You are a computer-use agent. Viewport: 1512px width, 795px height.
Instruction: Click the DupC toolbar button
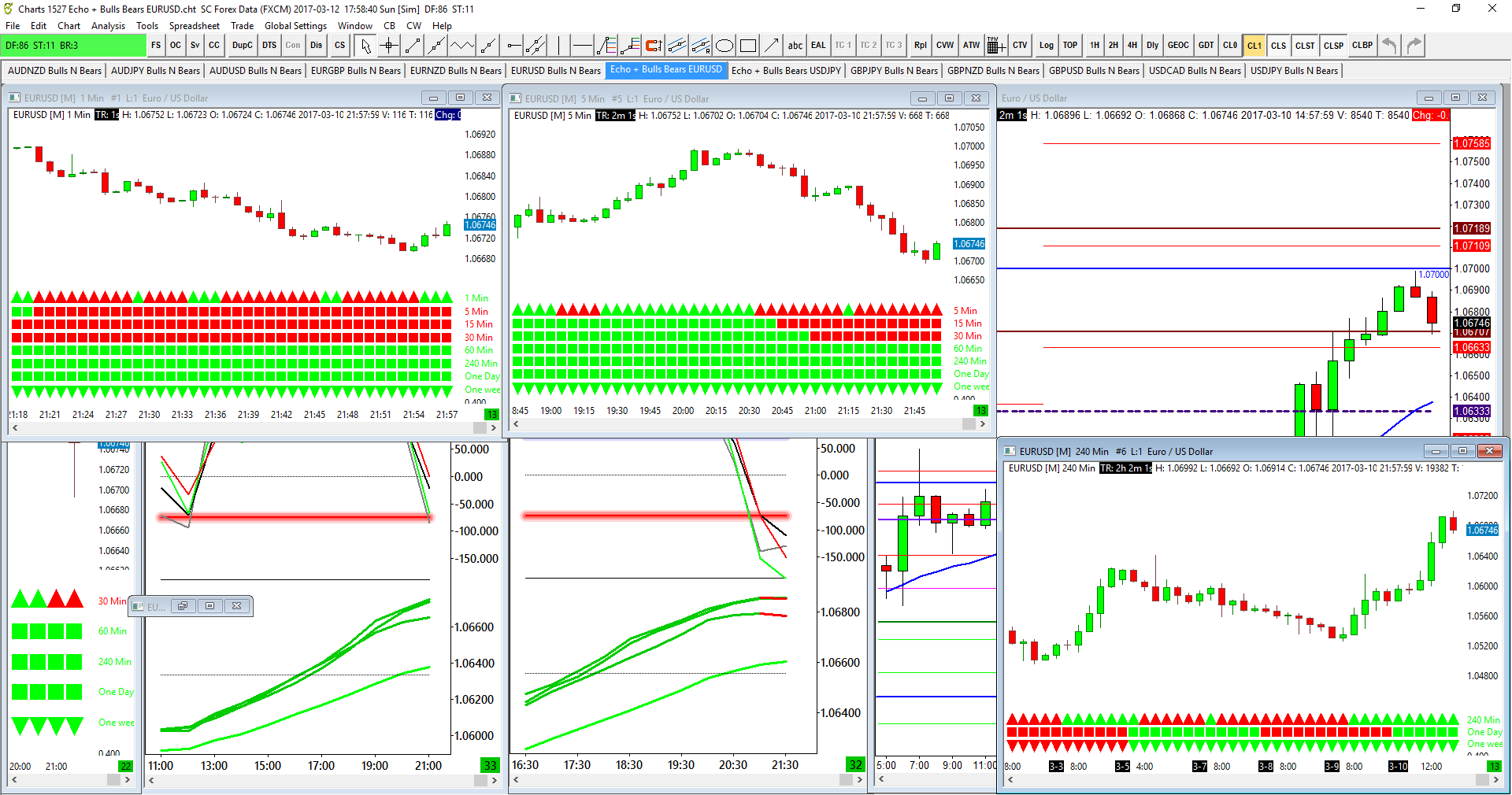click(243, 46)
